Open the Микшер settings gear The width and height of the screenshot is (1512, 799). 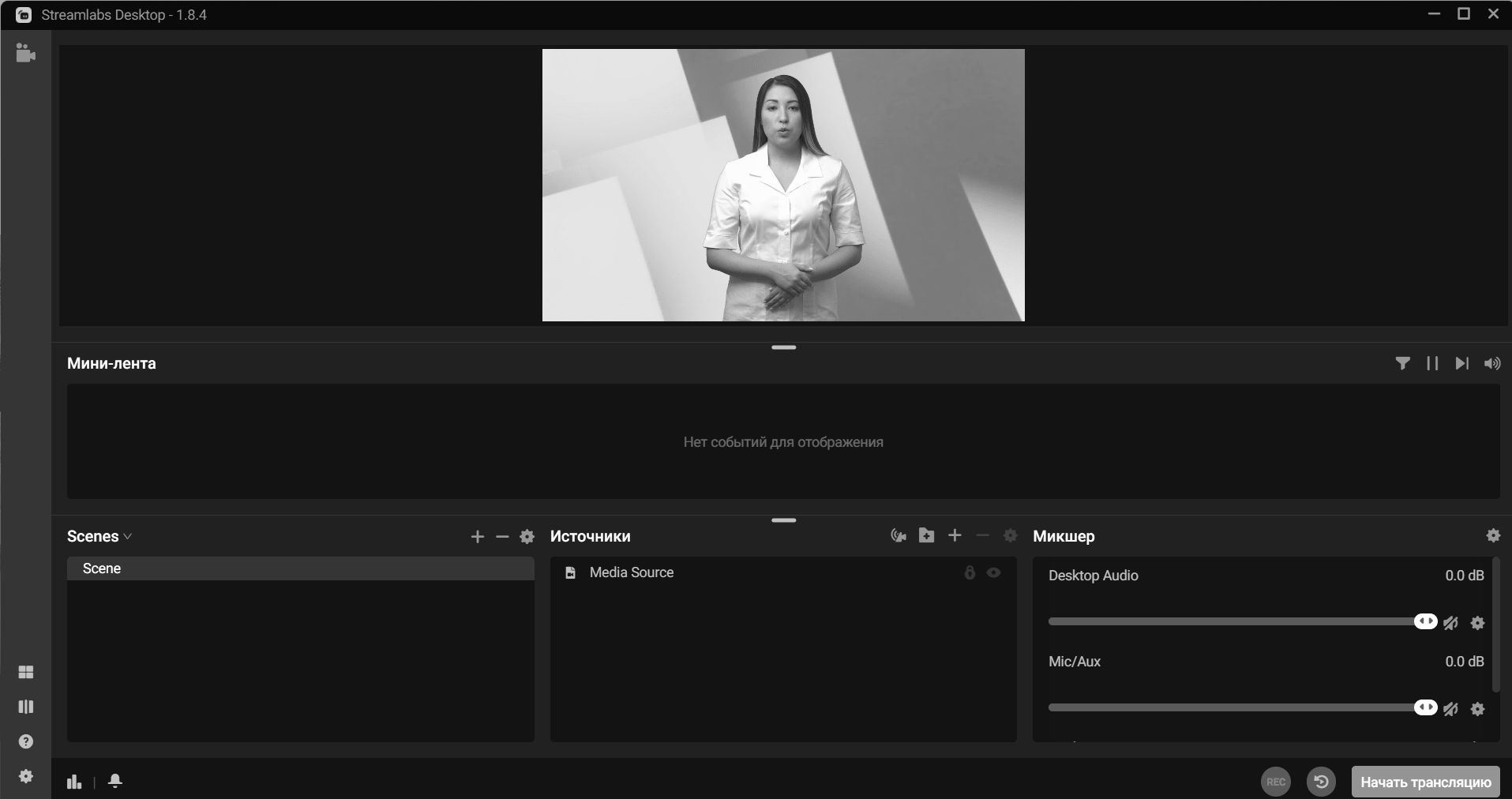(x=1493, y=535)
